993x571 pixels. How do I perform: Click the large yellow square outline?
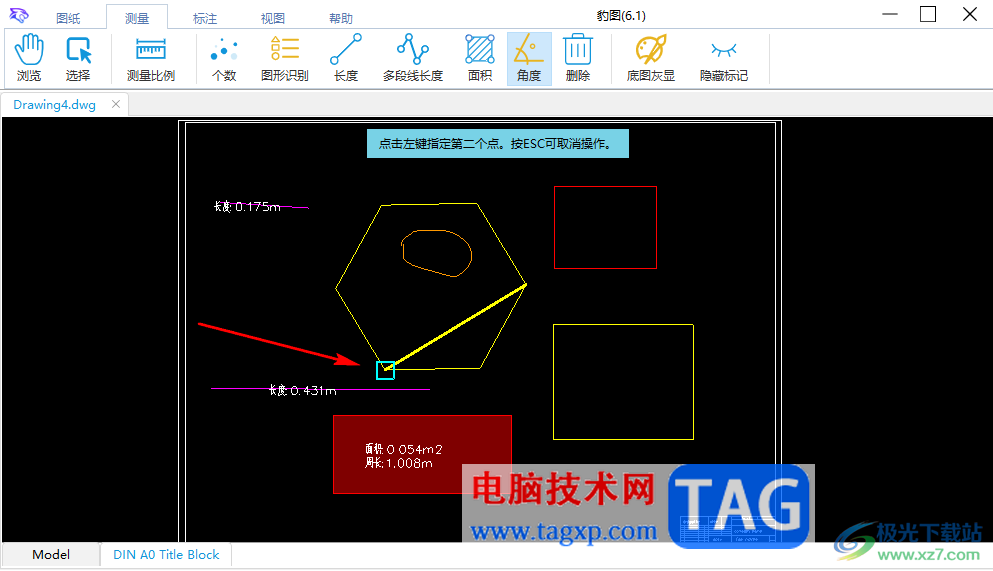click(x=623, y=382)
